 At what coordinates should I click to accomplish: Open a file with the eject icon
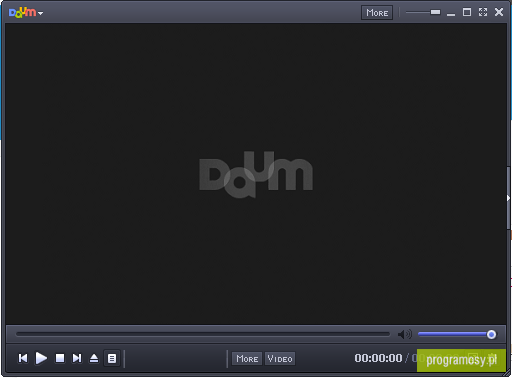coord(94,358)
